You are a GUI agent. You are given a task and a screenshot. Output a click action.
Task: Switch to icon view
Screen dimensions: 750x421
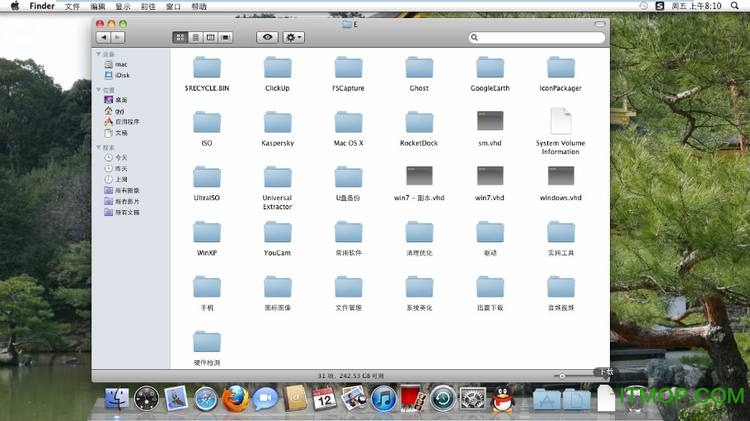(180, 37)
